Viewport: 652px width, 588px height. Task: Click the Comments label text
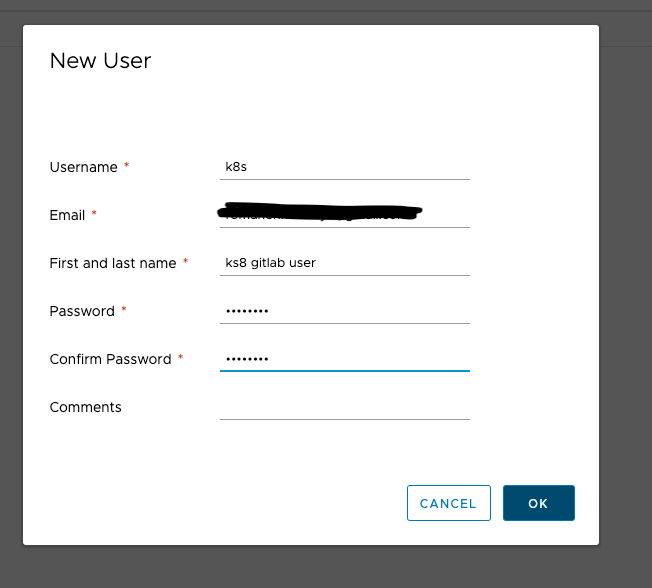point(85,407)
